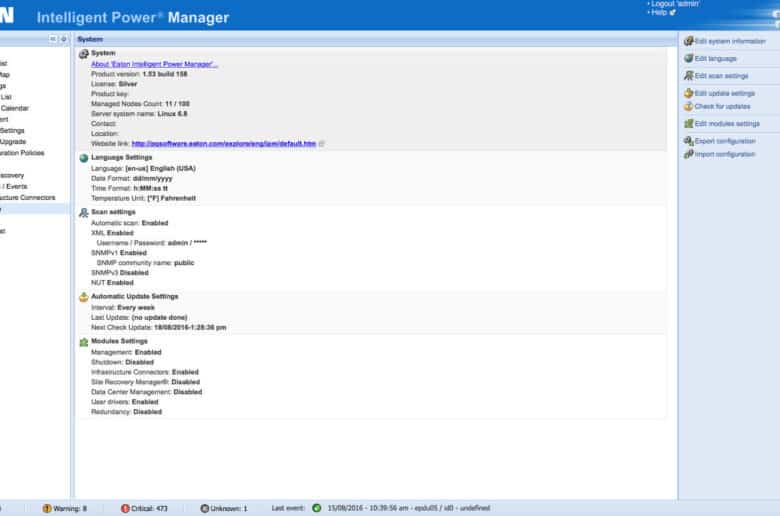The image size is (780, 516).
Task: Click the System panel title bar
Action: coord(376,39)
